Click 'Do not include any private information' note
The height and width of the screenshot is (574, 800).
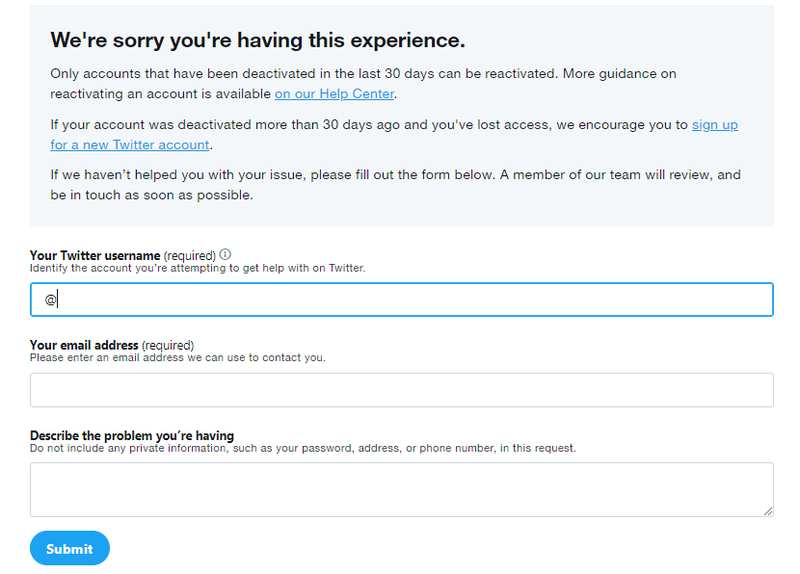click(303, 448)
